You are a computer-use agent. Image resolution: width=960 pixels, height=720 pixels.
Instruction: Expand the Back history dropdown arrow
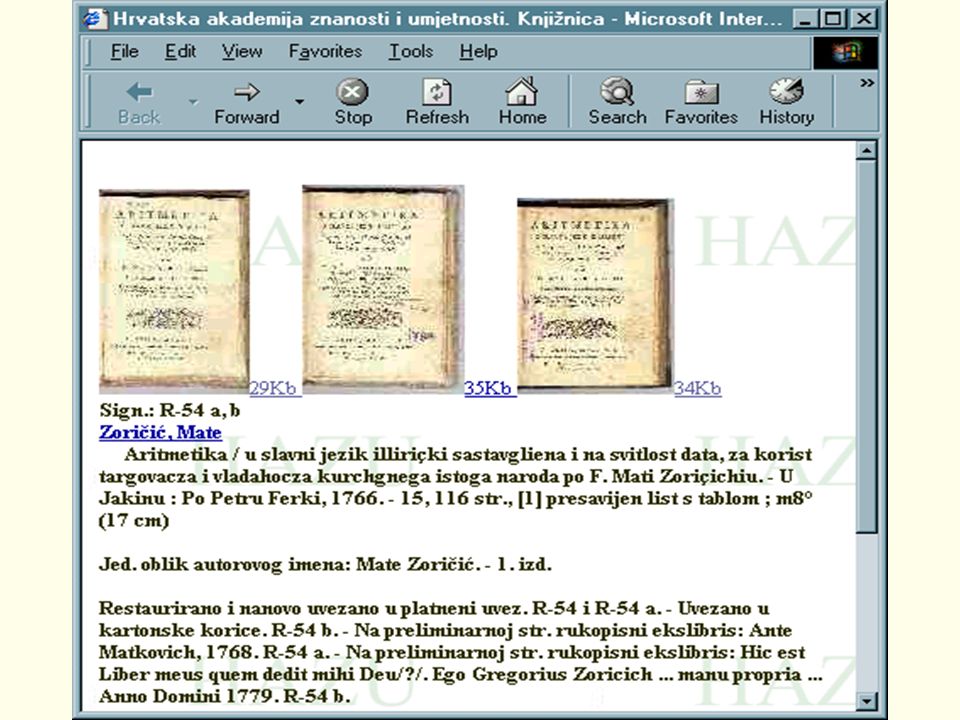click(x=193, y=102)
